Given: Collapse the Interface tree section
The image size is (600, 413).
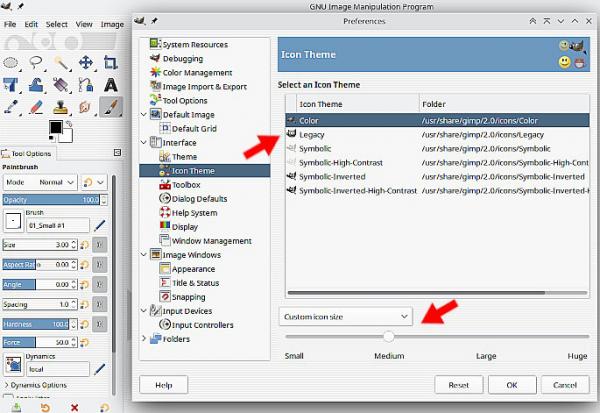Looking at the screenshot, I should tap(144, 142).
